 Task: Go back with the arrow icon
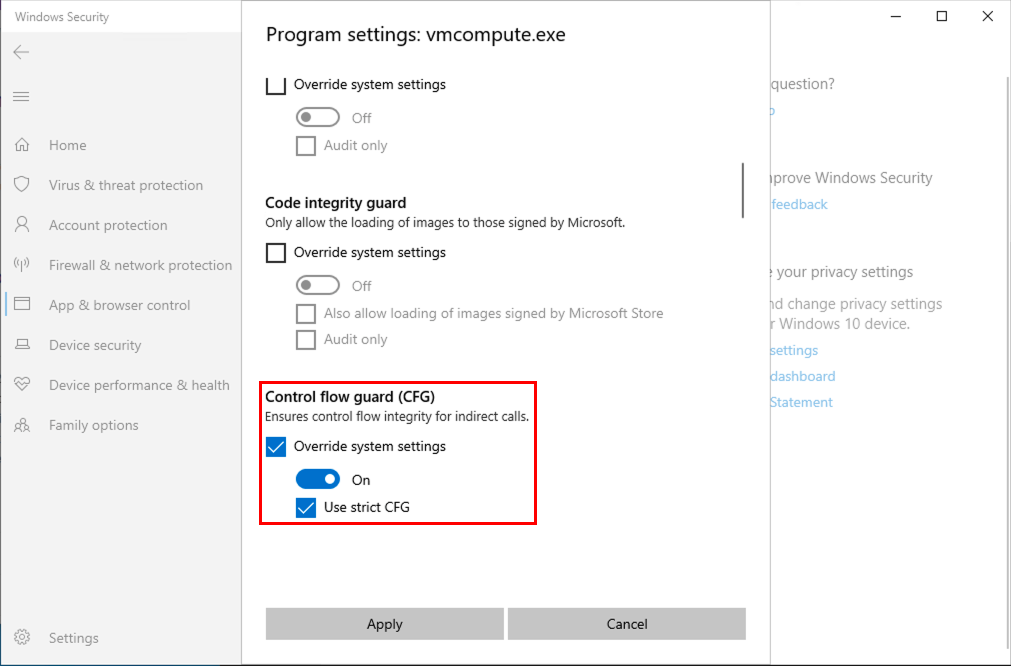pos(21,52)
